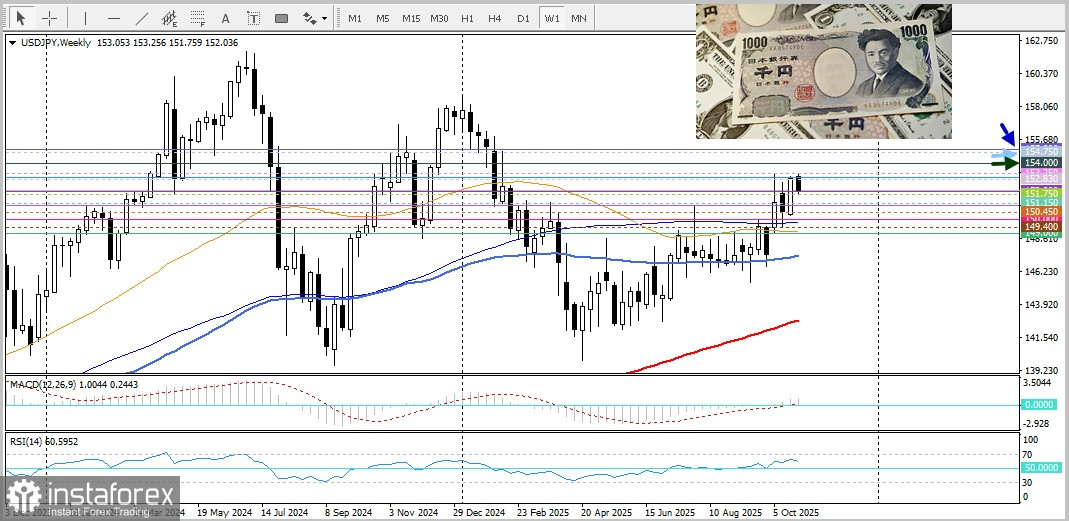The width and height of the screenshot is (1069, 521).
Task: Click the 151.750 price level label
Action: point(1040,194)
